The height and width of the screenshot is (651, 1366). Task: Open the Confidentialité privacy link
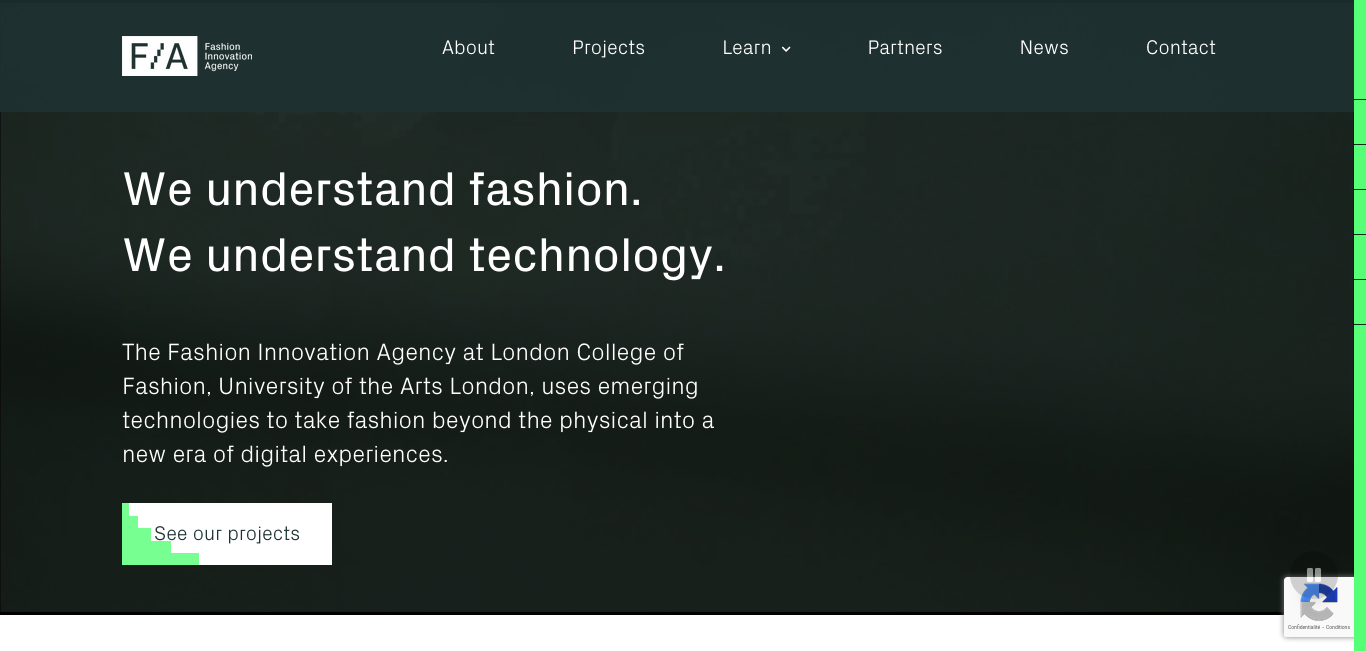[x=1304, y=627]
